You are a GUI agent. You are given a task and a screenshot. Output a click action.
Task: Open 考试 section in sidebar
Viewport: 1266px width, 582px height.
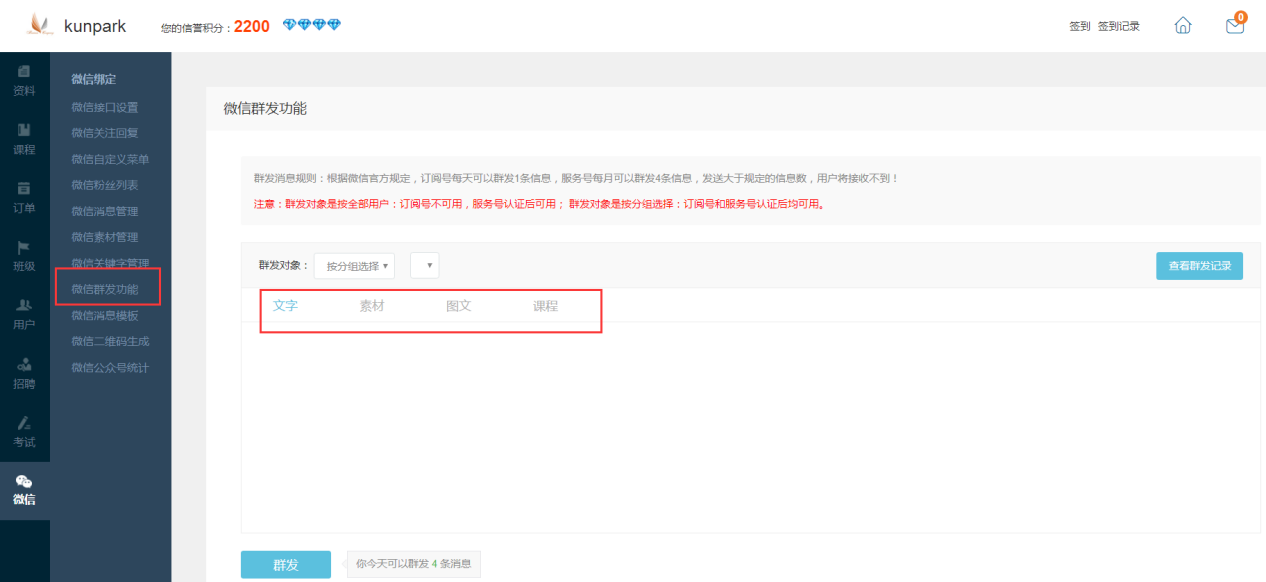(x=24, y=432)
